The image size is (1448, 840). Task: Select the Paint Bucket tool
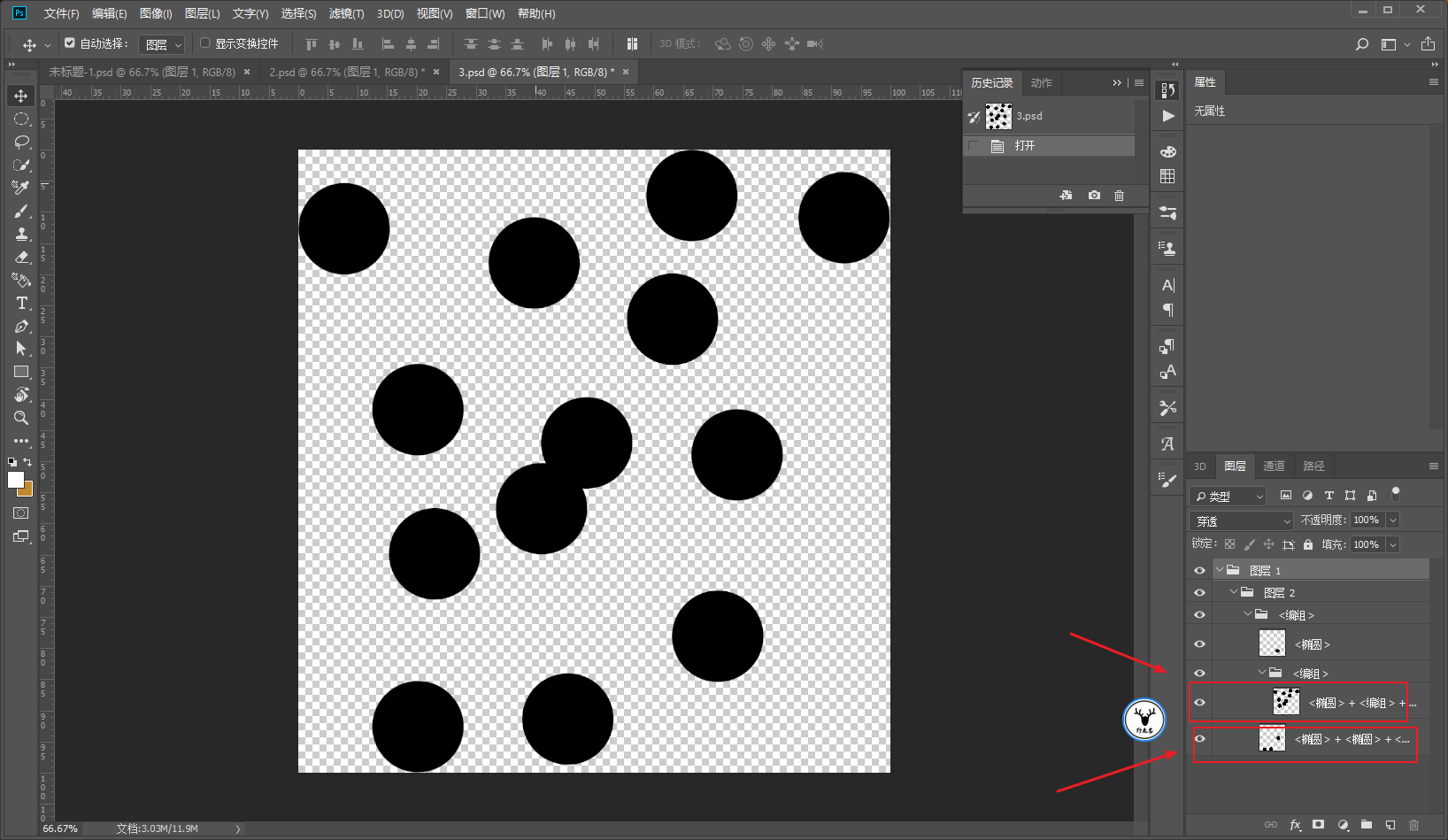coord(21,280)
